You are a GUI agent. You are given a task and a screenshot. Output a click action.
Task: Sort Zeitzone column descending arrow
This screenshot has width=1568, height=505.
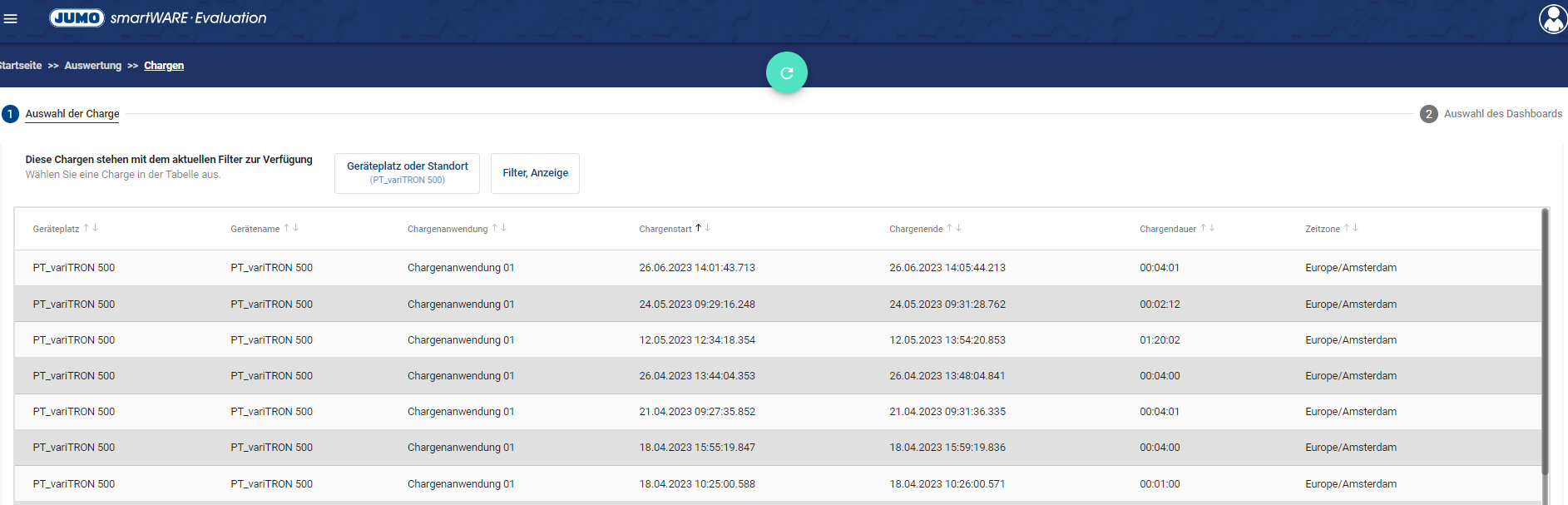(x=1356, y=228)
